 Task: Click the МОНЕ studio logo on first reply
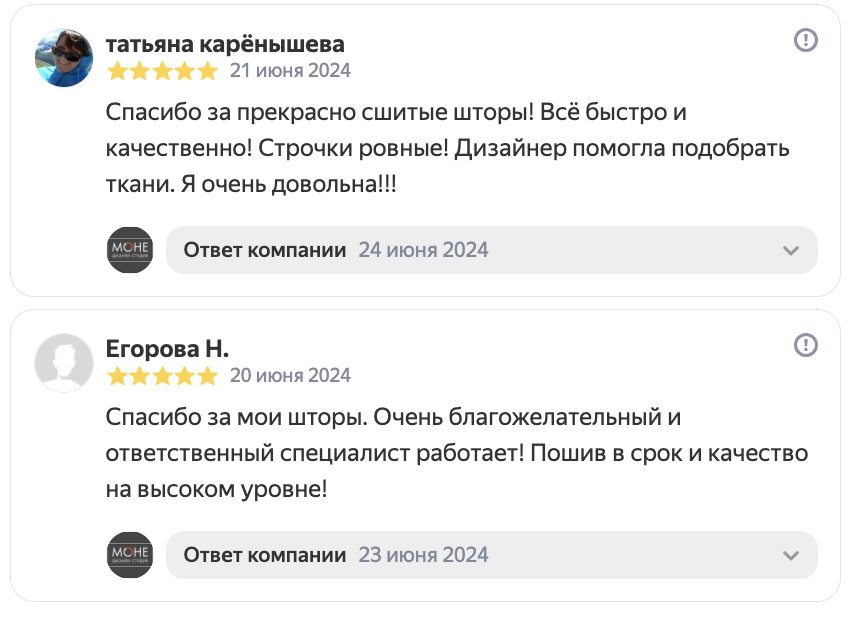pos(129,249)
